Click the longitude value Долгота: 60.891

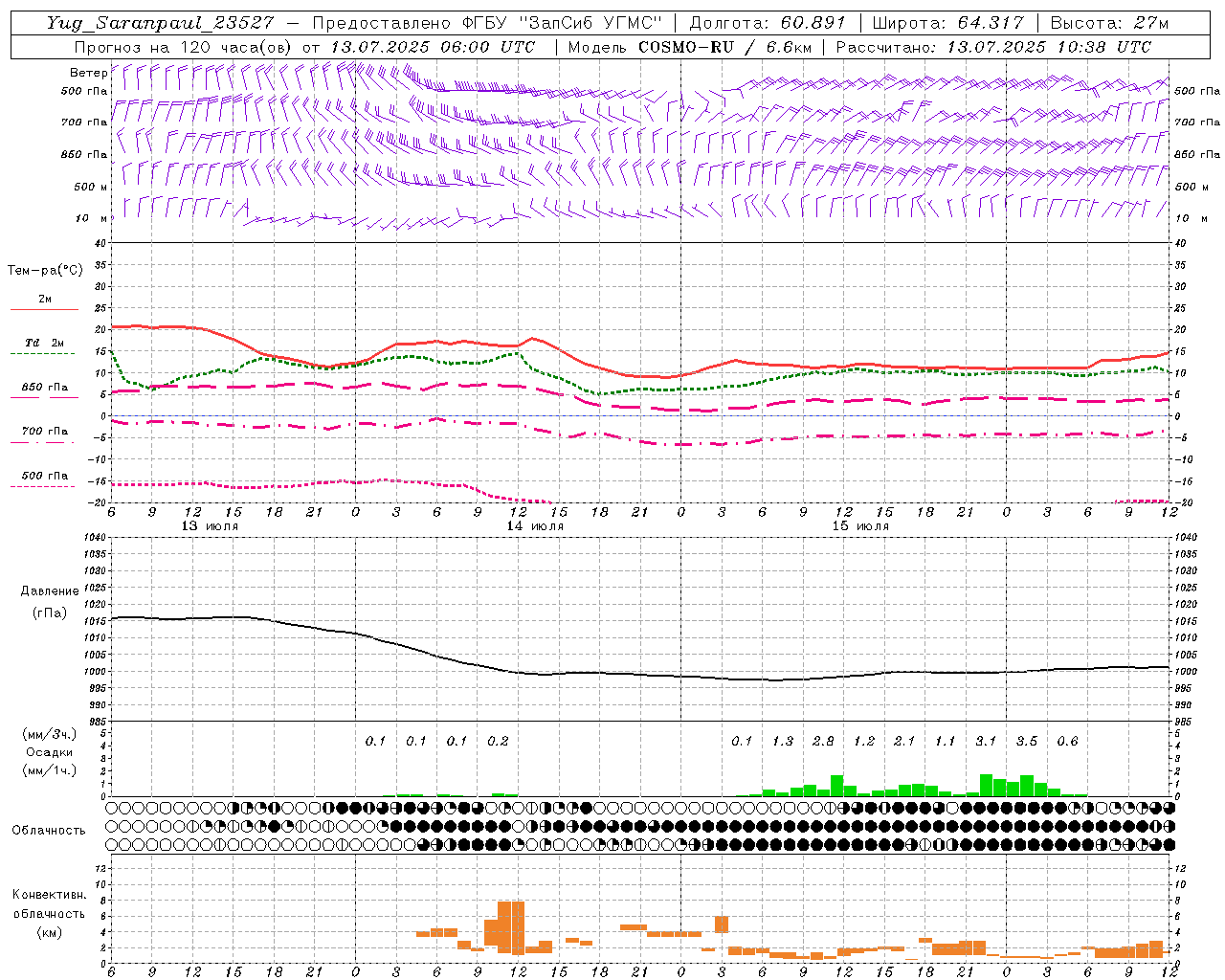pyautogui.click(x=768, y=23)
